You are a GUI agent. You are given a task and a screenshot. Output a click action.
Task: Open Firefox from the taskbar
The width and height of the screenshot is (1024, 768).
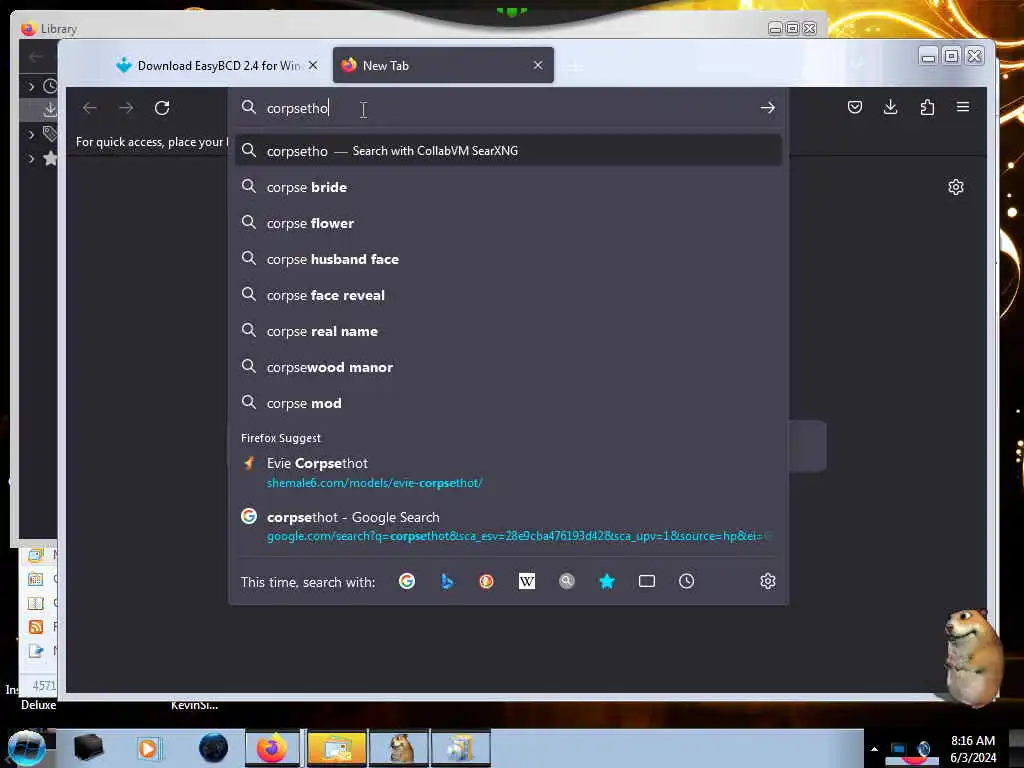point(272,748)
